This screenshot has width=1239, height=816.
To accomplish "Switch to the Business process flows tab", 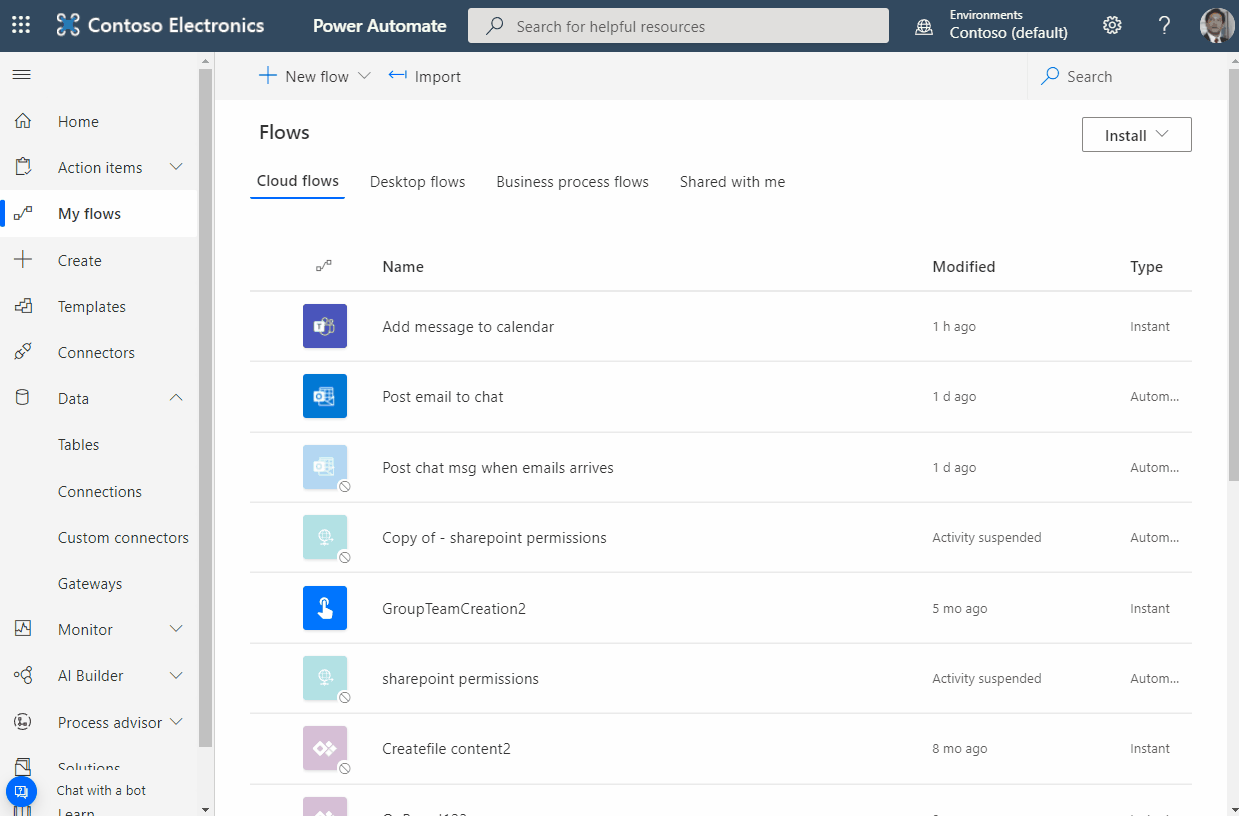I will pyautogui.click(x=573, y=181).
